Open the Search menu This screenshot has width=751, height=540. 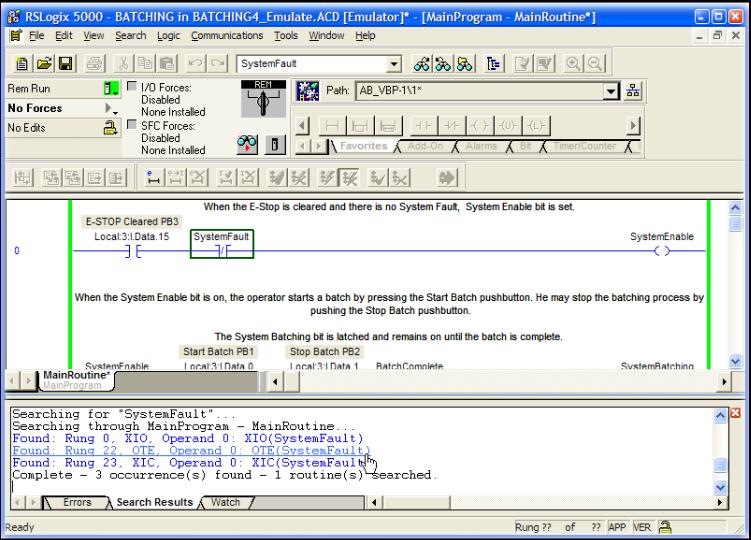click(130, 35)
